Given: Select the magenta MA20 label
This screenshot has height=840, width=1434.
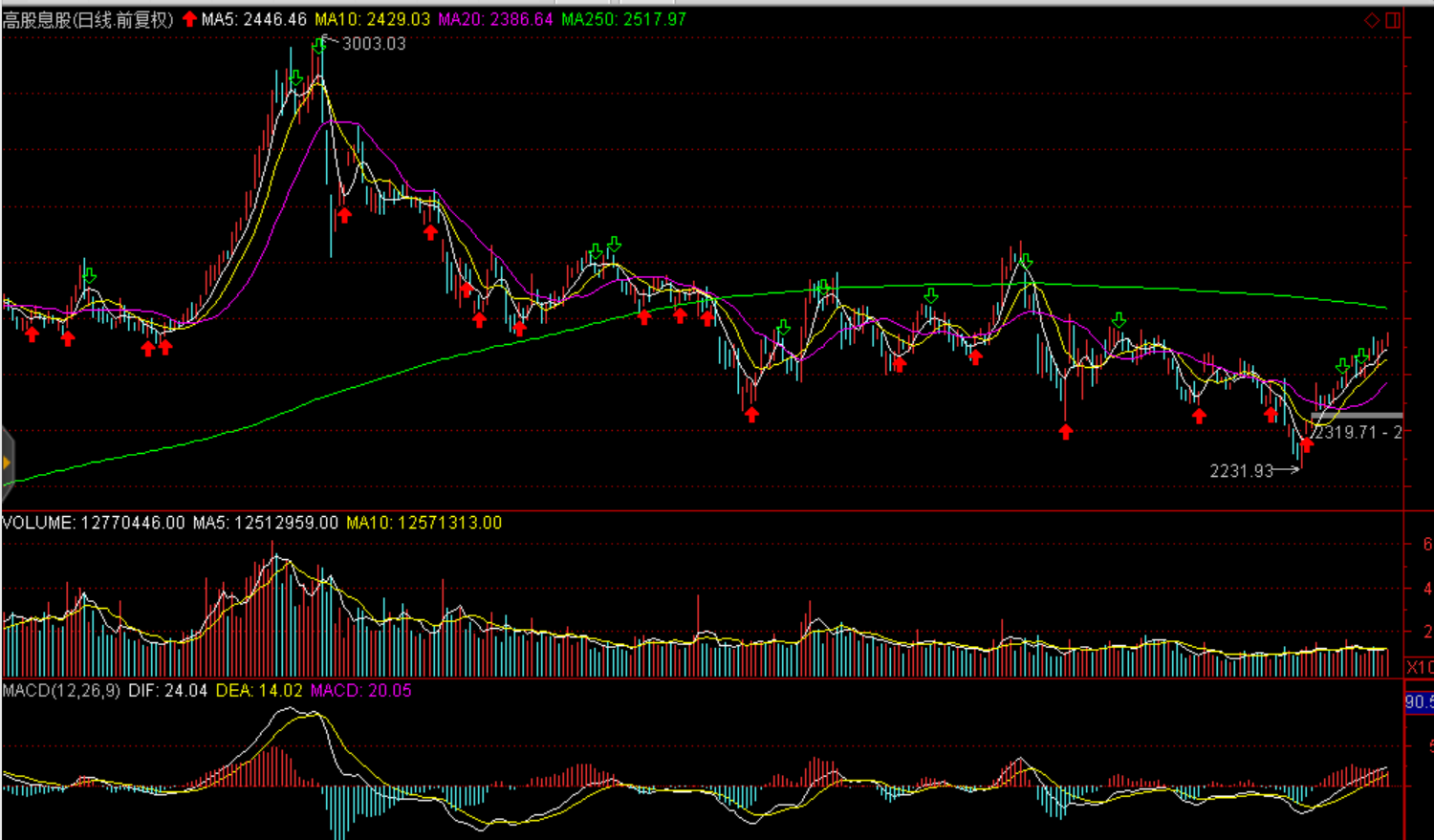Looking at the screenshot, I should [x=495, y=19].
